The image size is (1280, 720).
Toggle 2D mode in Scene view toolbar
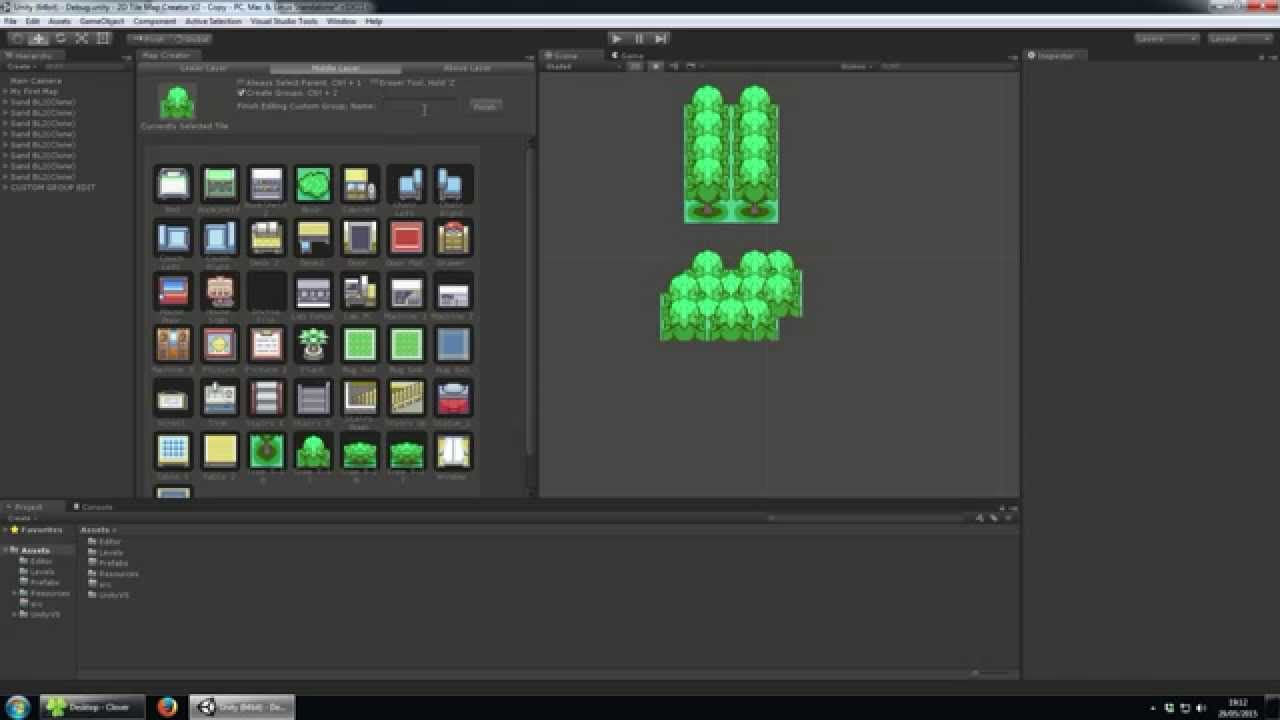pyautogui.click(x=635, y=66)
